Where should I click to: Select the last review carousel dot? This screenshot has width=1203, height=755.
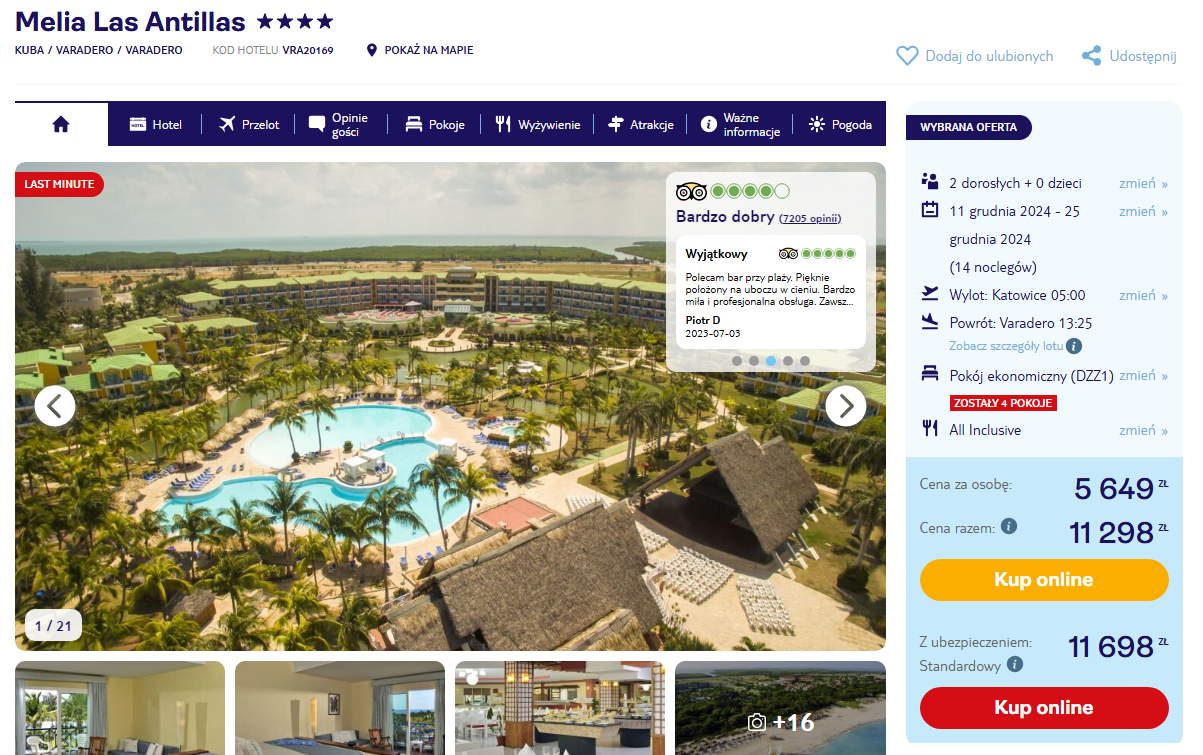point(805,361)
